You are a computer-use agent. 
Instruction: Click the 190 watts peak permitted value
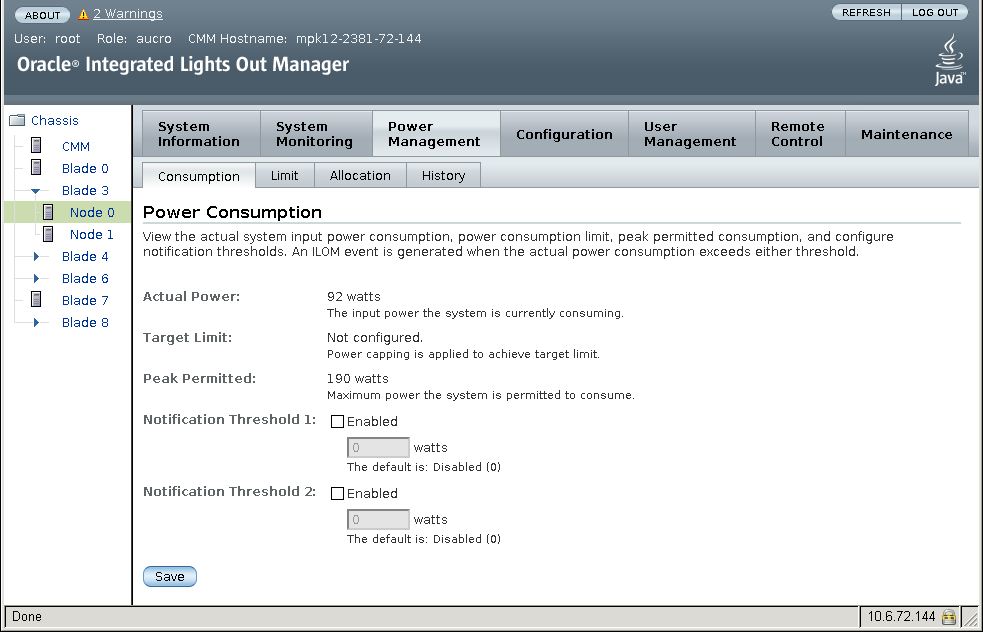pos(357,378)
